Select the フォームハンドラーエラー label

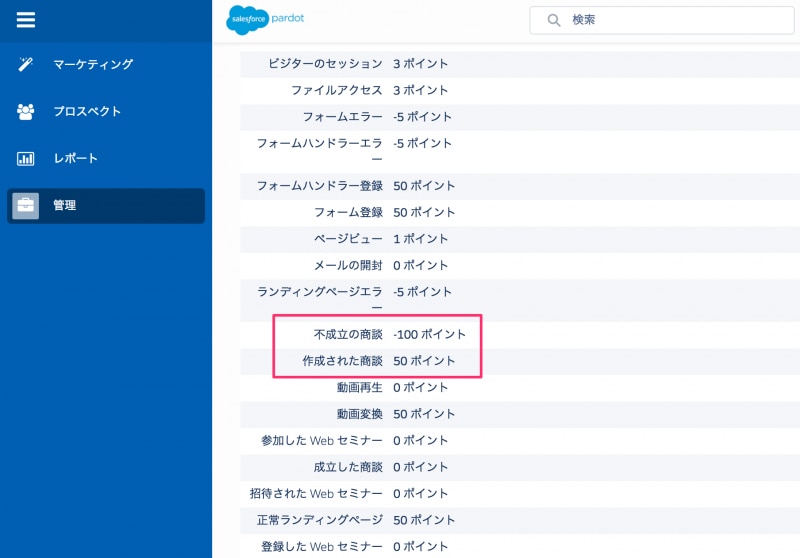[x=320, y=150]
